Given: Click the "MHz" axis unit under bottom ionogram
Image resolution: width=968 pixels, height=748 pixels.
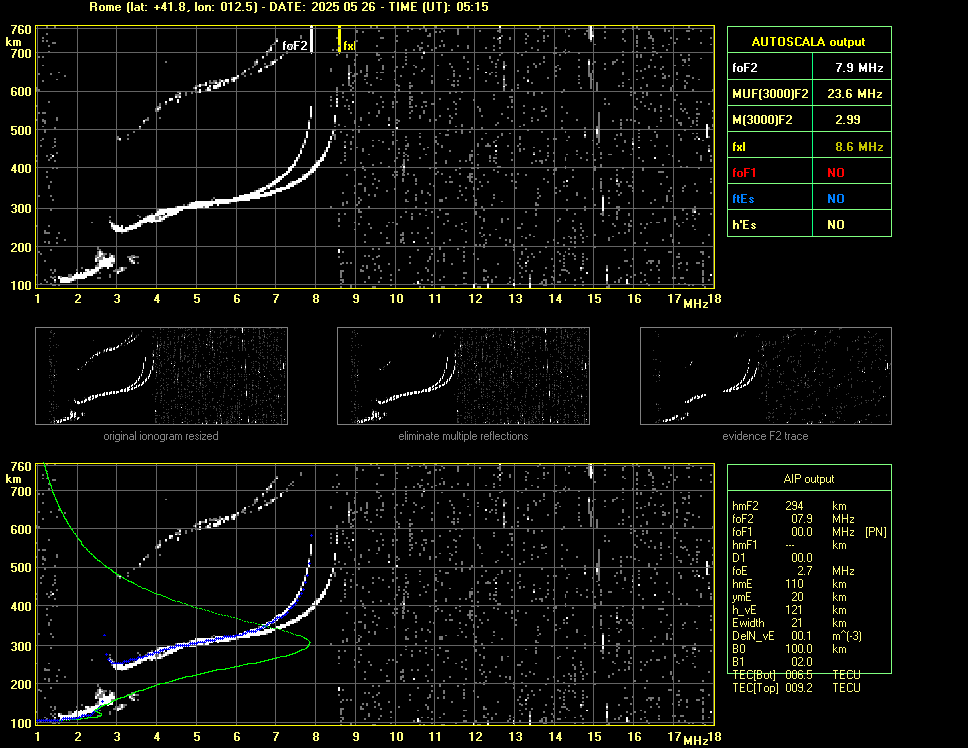Looking at the screenshot, I should (695, 740).
